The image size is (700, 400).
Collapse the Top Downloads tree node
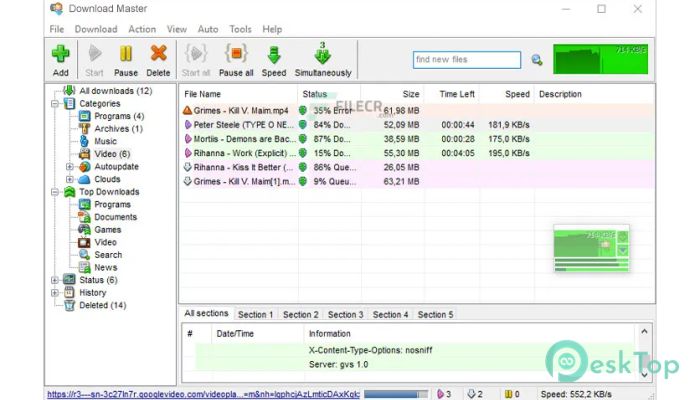54,192
